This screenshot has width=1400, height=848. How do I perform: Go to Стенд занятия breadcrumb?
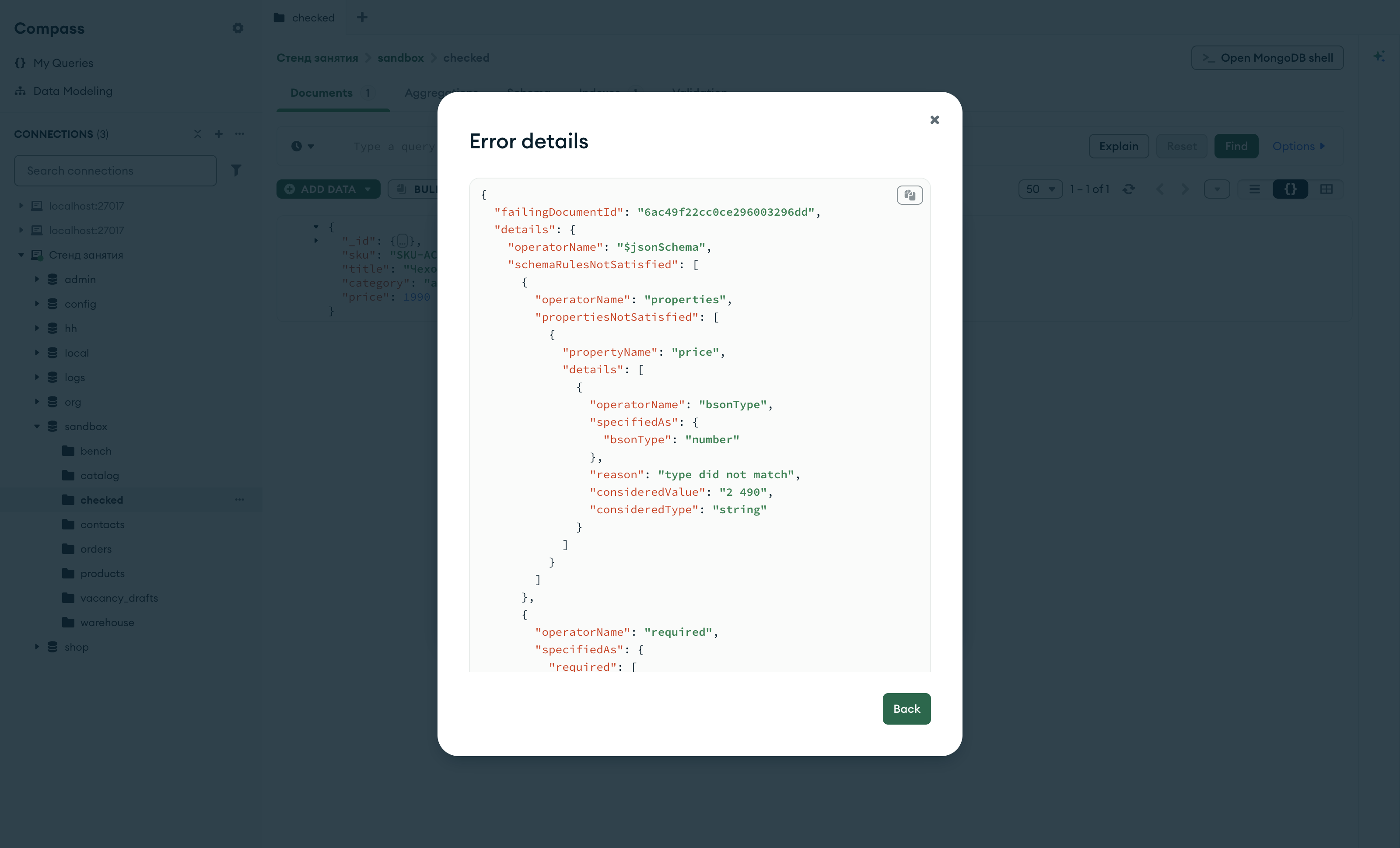coord(317,58)
